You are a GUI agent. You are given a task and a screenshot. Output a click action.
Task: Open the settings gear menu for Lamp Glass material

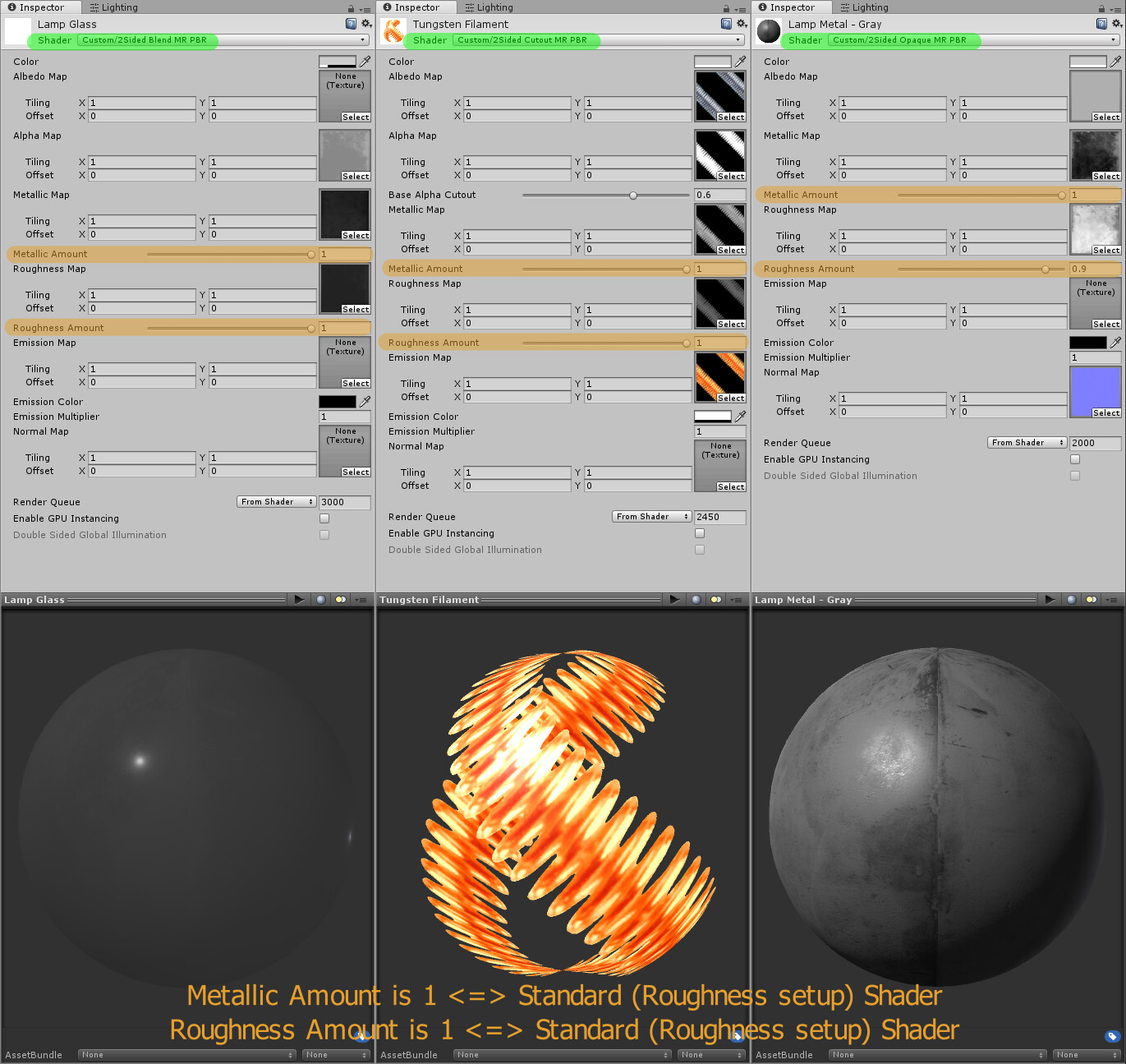click(x=365, y=24)
